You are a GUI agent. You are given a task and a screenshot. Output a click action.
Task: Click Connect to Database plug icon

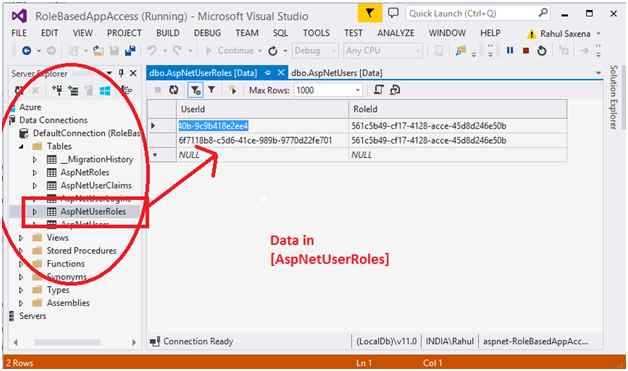click(57, 91)
